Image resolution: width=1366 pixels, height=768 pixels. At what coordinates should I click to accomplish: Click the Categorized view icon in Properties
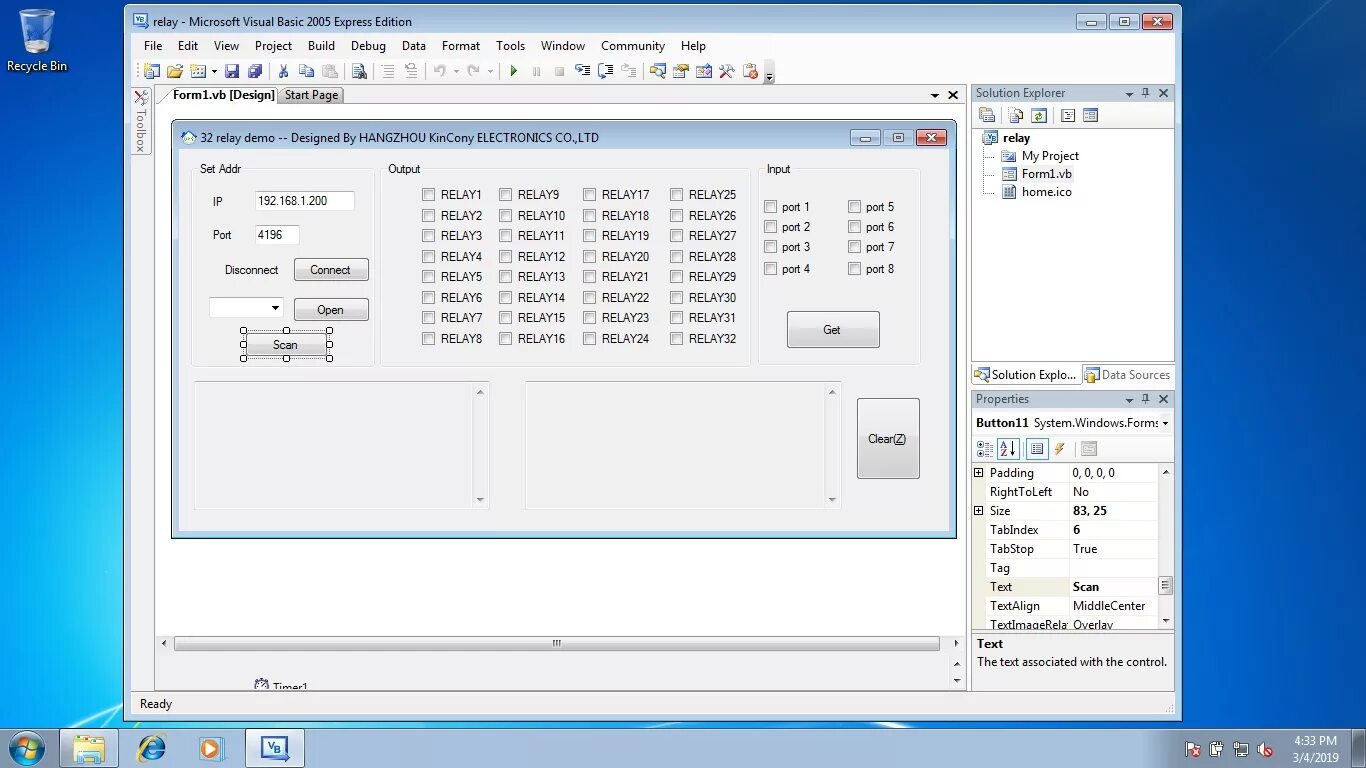[985, 449]
